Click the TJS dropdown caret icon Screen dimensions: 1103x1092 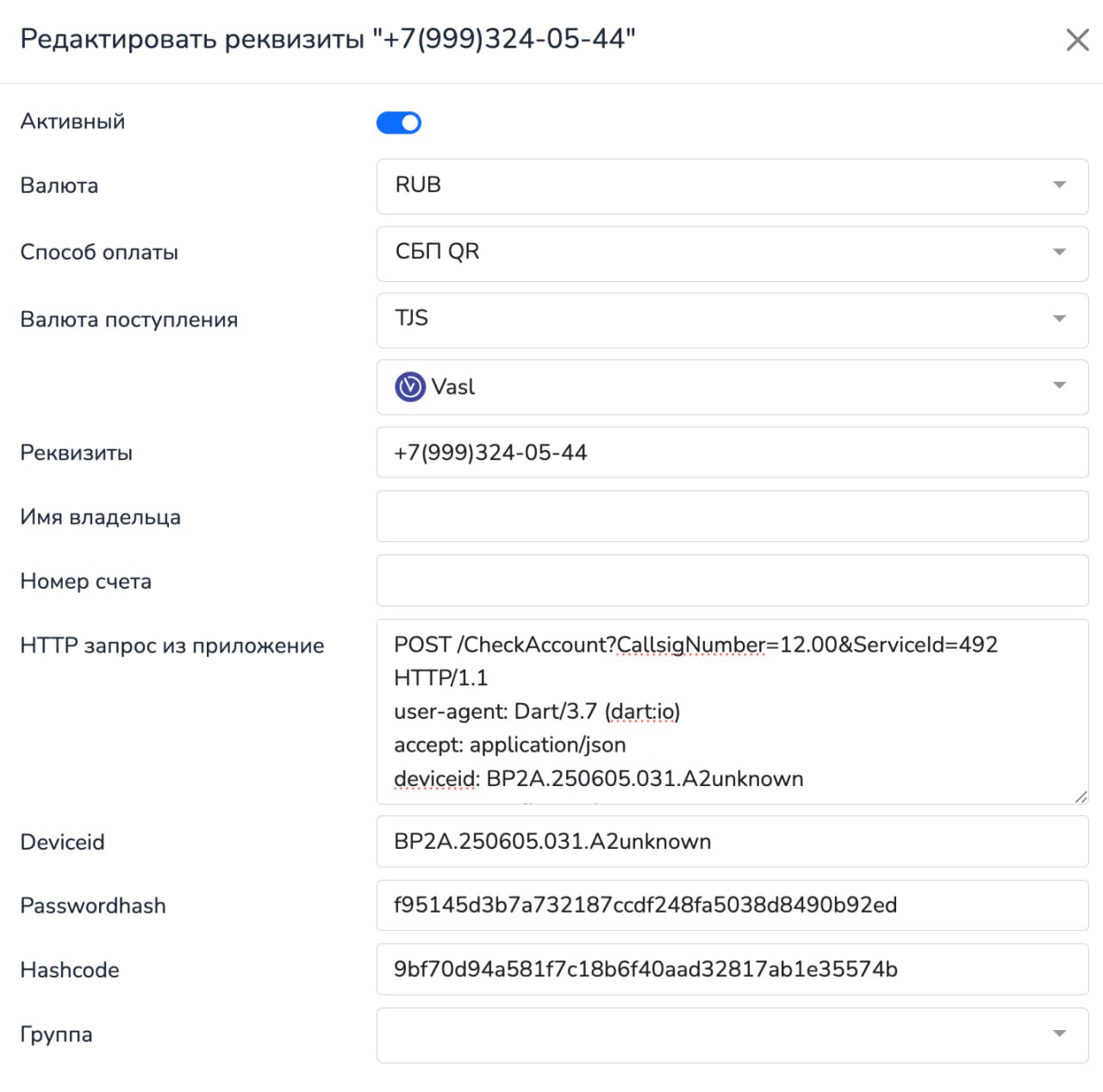(1060, 320)
